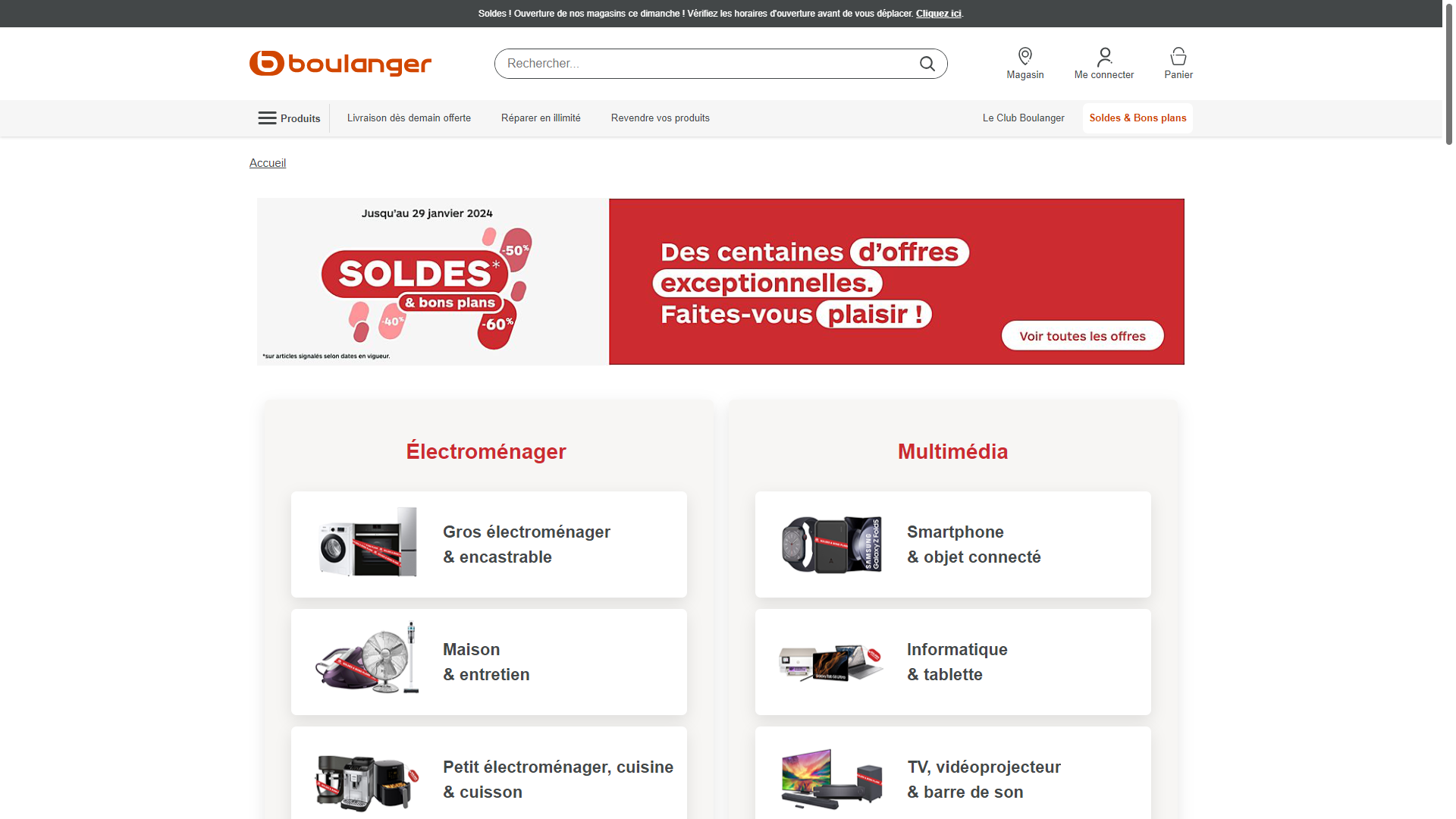Click the search magnifier icon
This screenshot has height=819, width=1456.
click(927, 64)
